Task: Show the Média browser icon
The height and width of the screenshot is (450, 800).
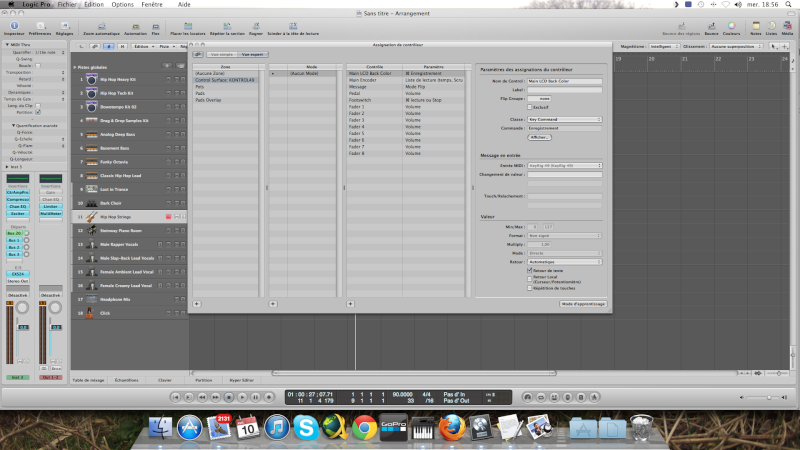Action: (x=787, y=27)
